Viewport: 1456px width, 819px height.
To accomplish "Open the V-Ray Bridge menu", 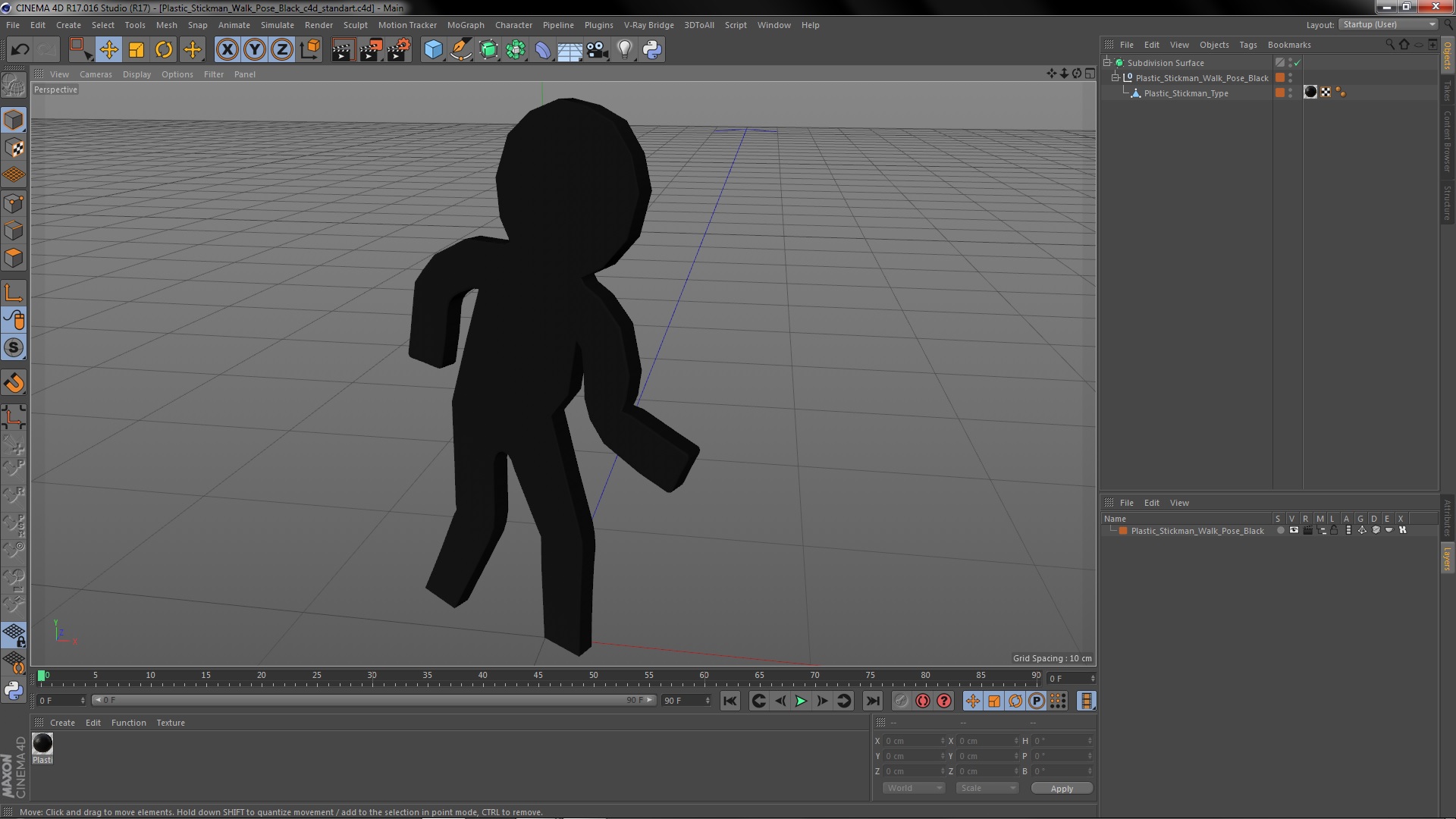I will tap(648, 25).
